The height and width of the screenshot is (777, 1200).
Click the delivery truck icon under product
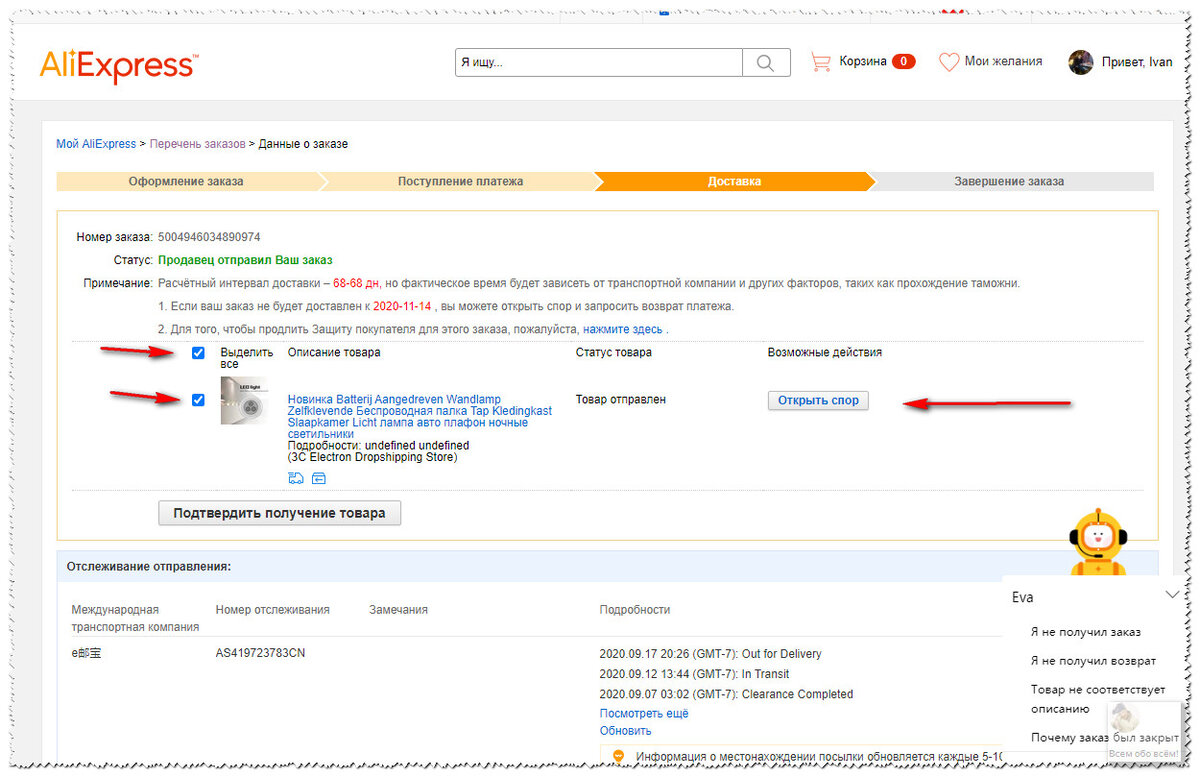[295, 479]
